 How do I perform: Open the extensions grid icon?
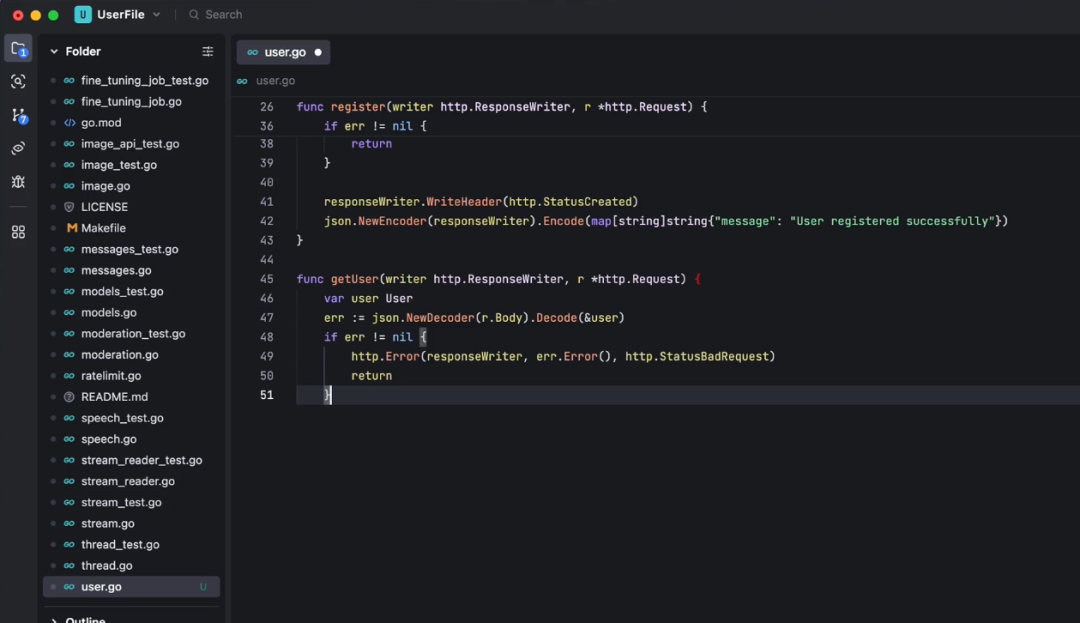click(x=18, y=232)
